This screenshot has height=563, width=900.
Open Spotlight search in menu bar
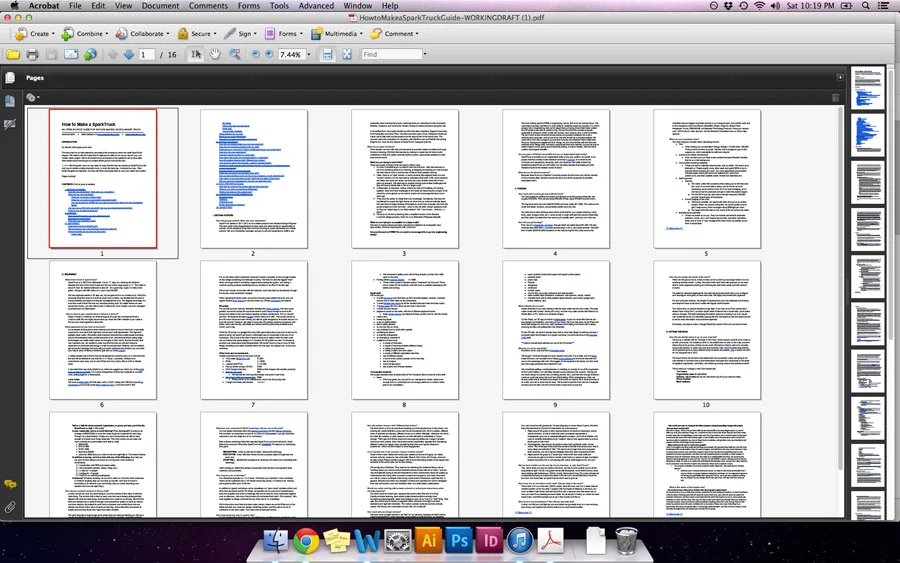click(866, 6)
